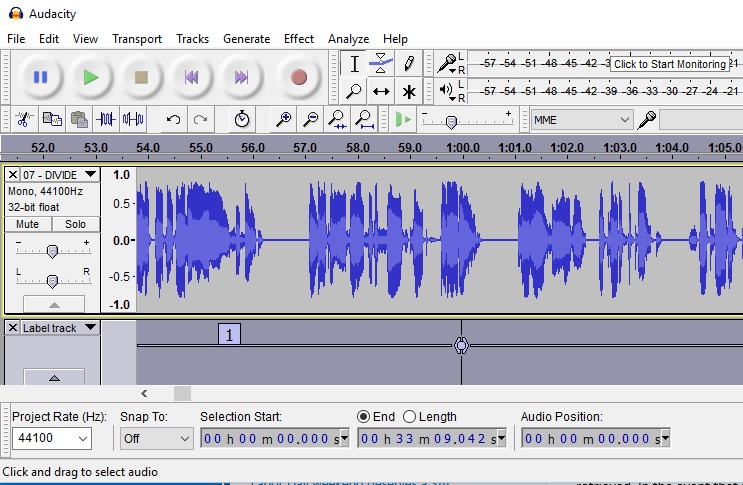Viewport: 743px width, 485px height.
Task: Select the Envelope tool
Action: tap(381, 63)
